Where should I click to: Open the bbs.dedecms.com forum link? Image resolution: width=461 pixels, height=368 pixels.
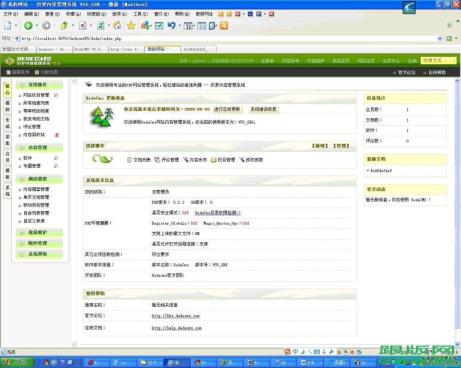coord(176,316)
